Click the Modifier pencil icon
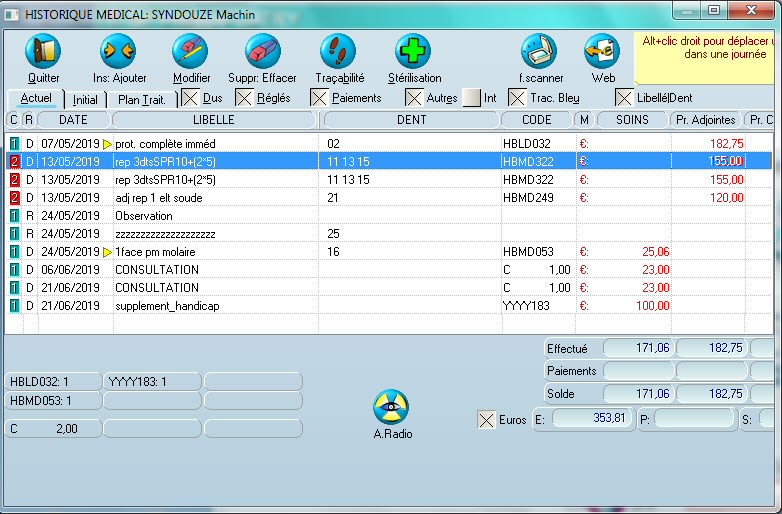The height and width of the screenshot is (514, 782). point(190,51)
